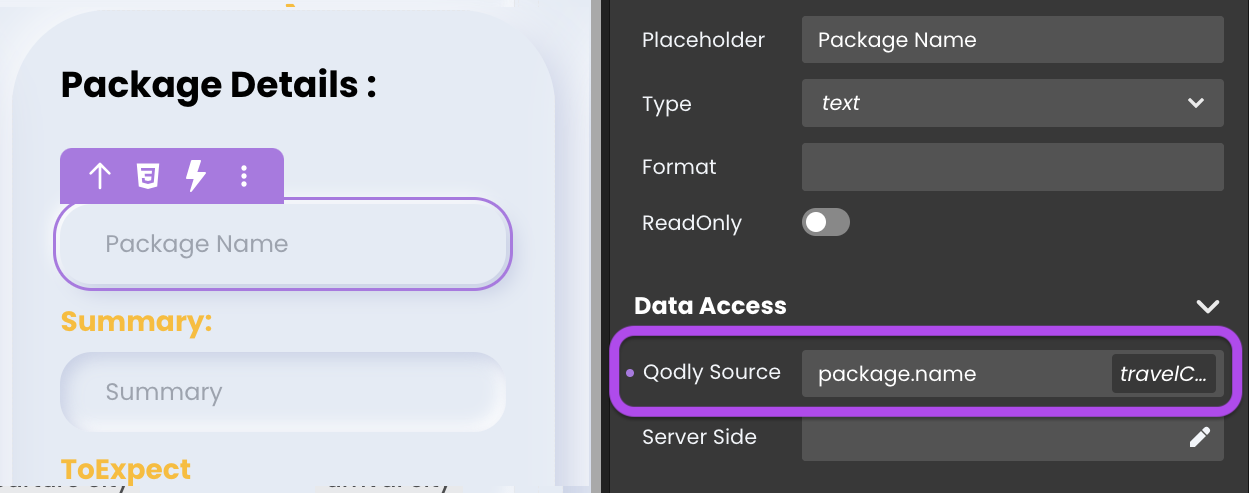Image resolution: width=1249 pixels, height=493 pixels.
Task: Select the Package Details heading text
Action: click(x=219, y=85)
